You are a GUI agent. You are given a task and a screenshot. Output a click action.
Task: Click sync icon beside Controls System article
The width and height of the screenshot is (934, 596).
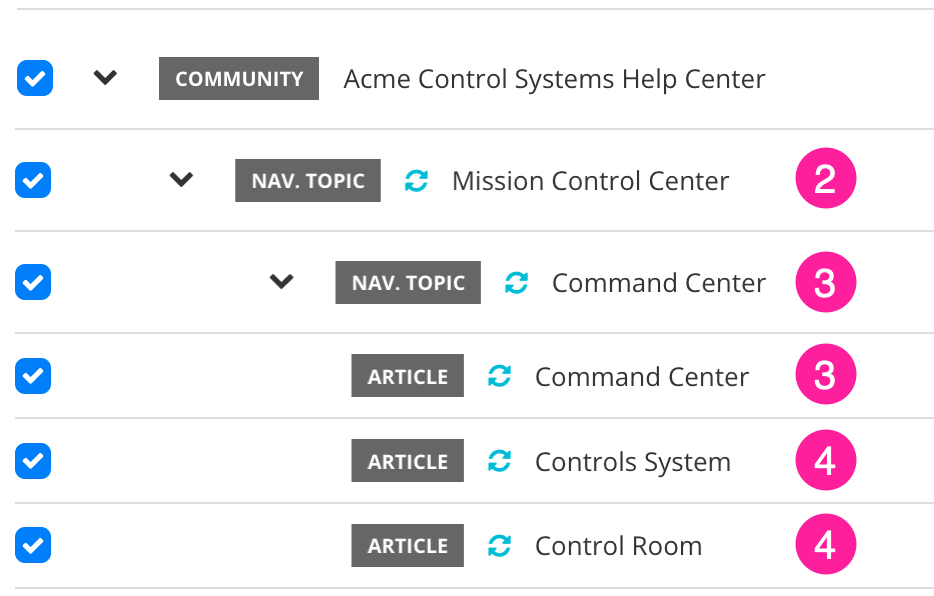tap(499, 461)
